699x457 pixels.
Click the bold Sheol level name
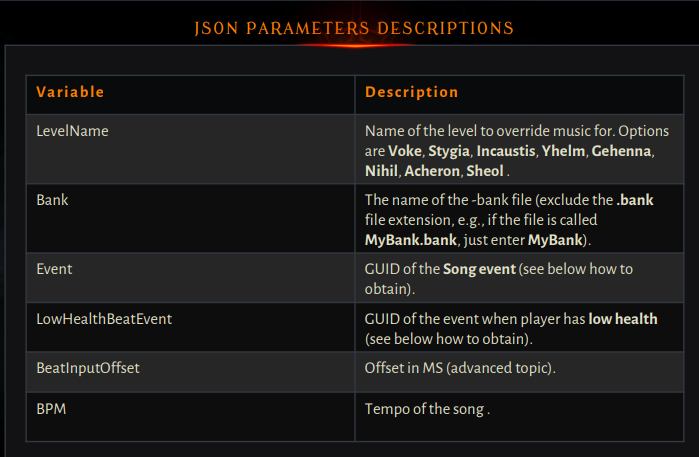(x=485, y=171)
